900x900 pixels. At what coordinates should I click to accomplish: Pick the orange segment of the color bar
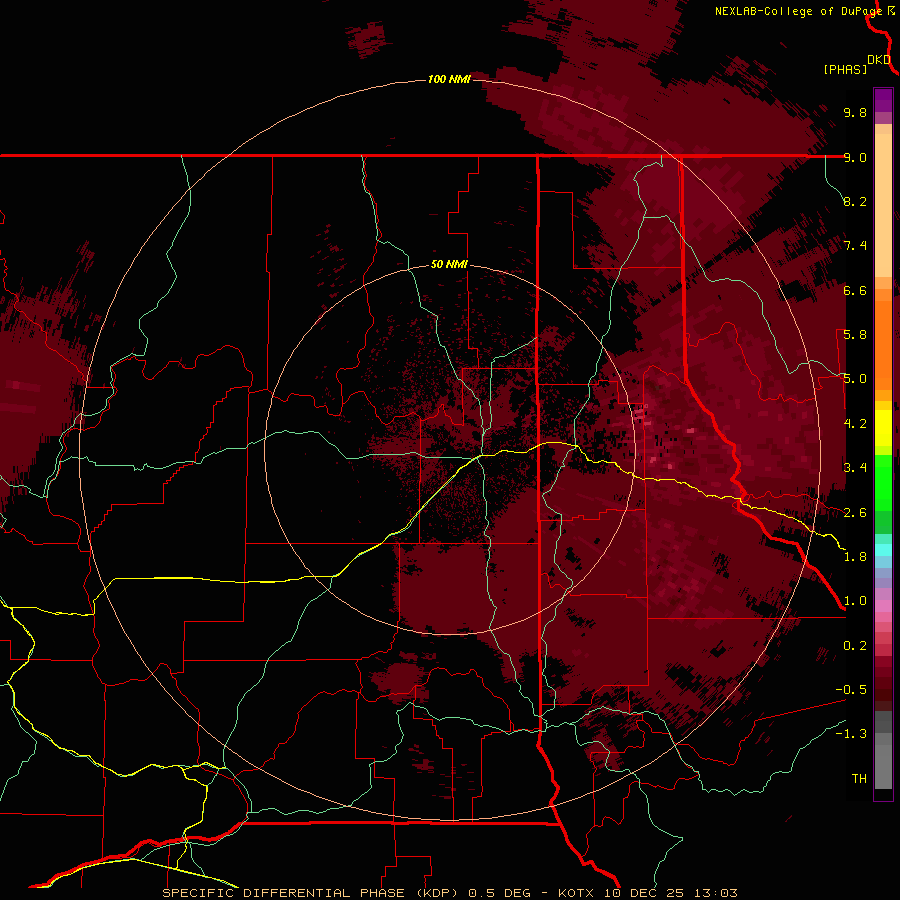[883, 344]
